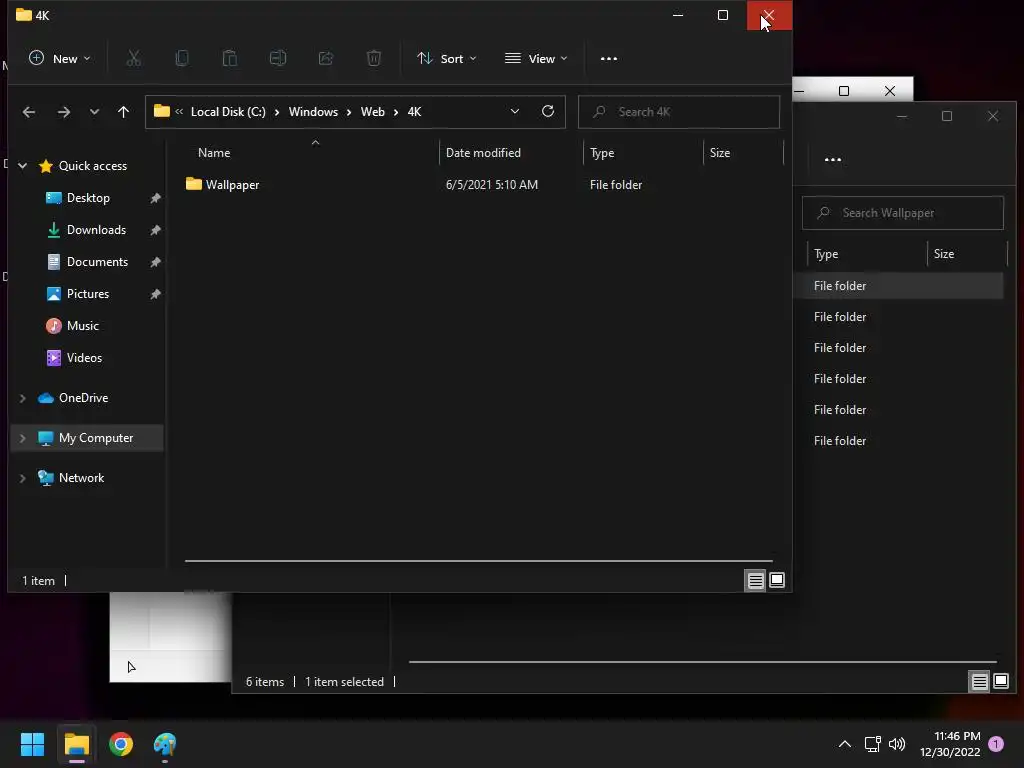Open the View dropdown menu
This screenshot has width=1024, height=768.
pyautogui.click(x=536, y=59)
